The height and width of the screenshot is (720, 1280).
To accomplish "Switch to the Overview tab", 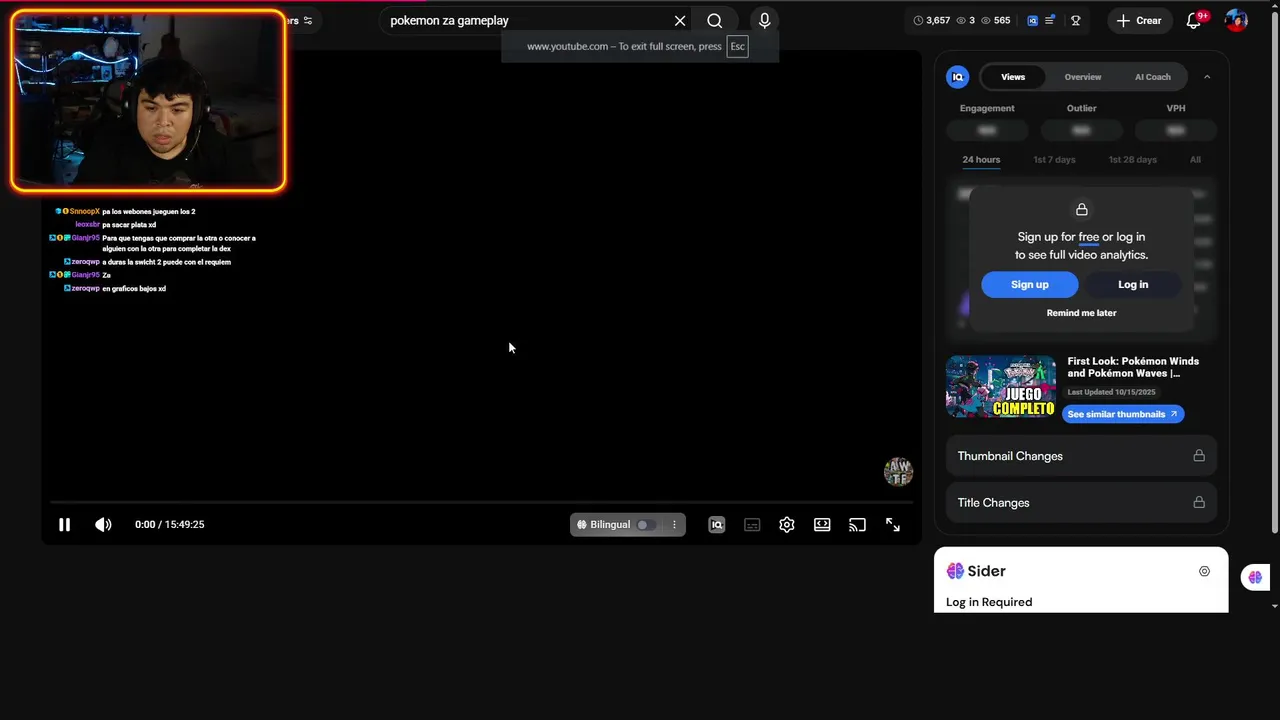I will click(1083, 77).
